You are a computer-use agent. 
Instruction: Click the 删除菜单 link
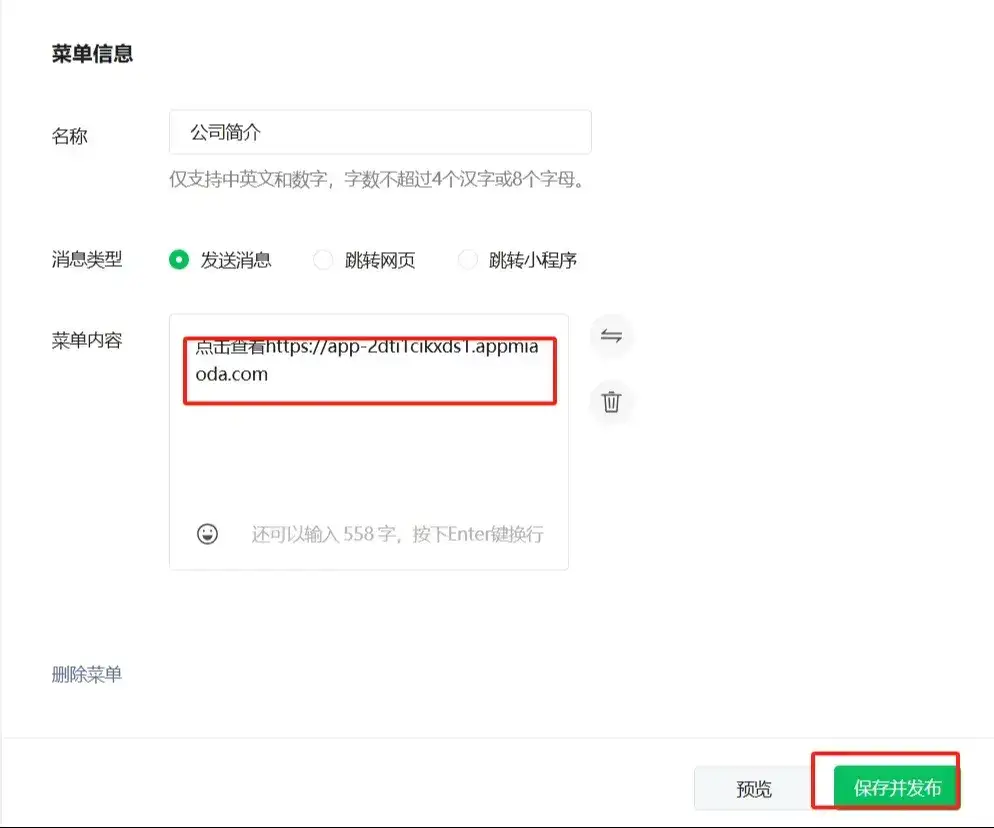coord(87,674)
